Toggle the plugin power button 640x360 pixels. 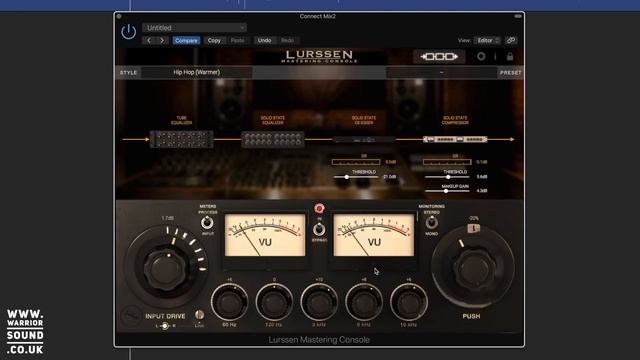pyautogui.click(x=129, y=31)
